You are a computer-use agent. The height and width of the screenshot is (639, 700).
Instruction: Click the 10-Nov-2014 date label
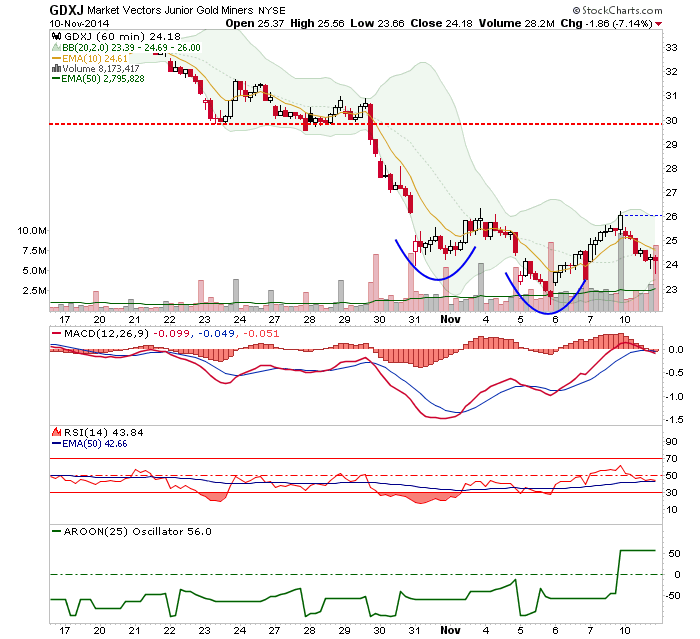coord(79,24)
